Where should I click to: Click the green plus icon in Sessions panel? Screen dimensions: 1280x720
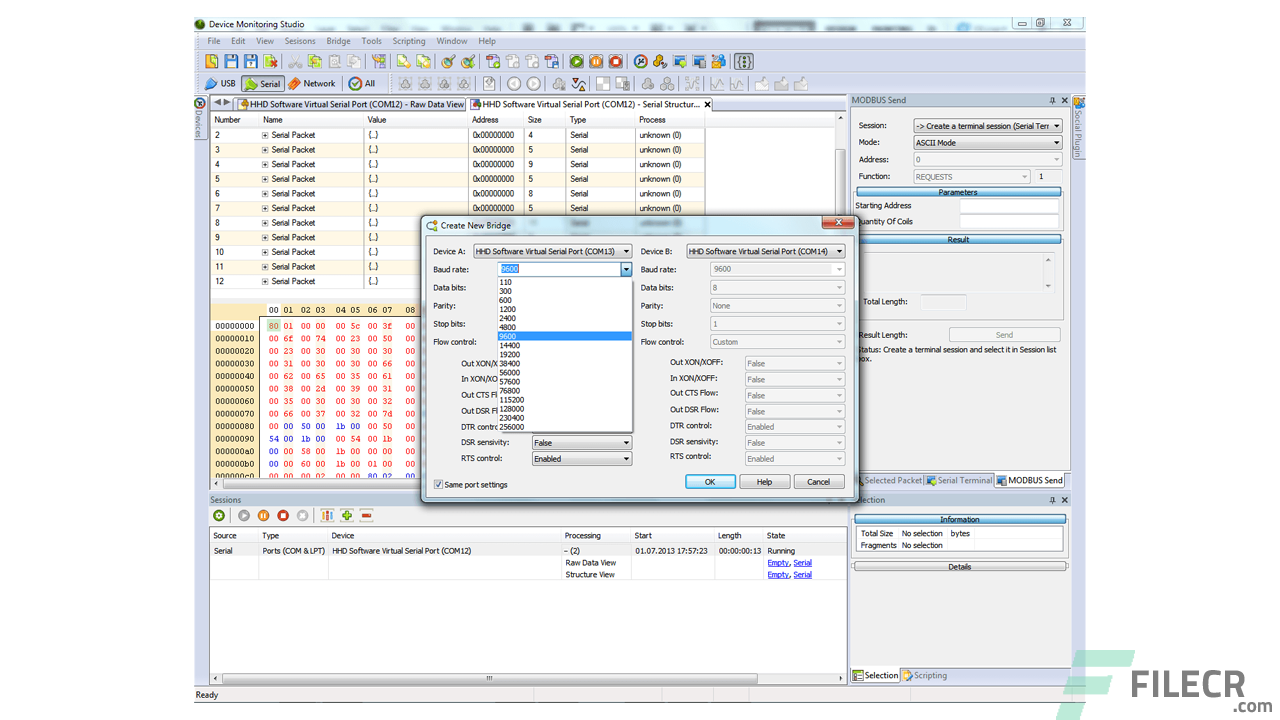point(345,515)
